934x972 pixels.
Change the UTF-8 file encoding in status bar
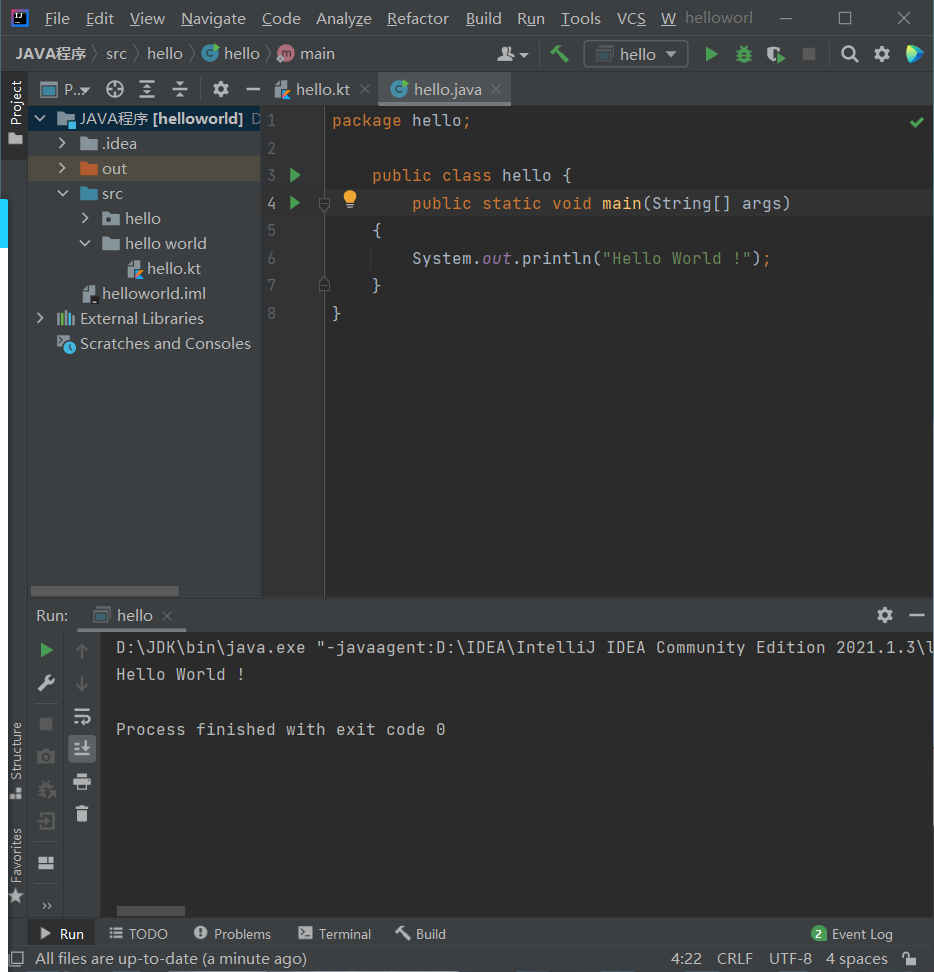coord(790,958)
